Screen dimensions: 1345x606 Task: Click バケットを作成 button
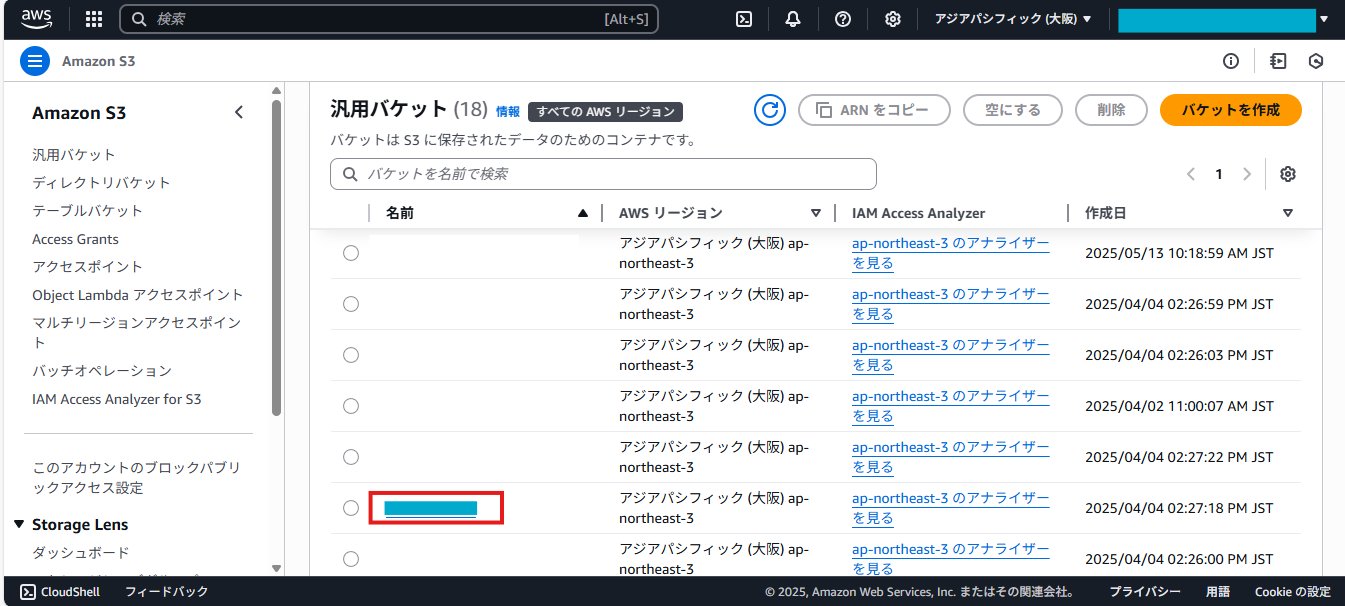[x=1230, y=110]
